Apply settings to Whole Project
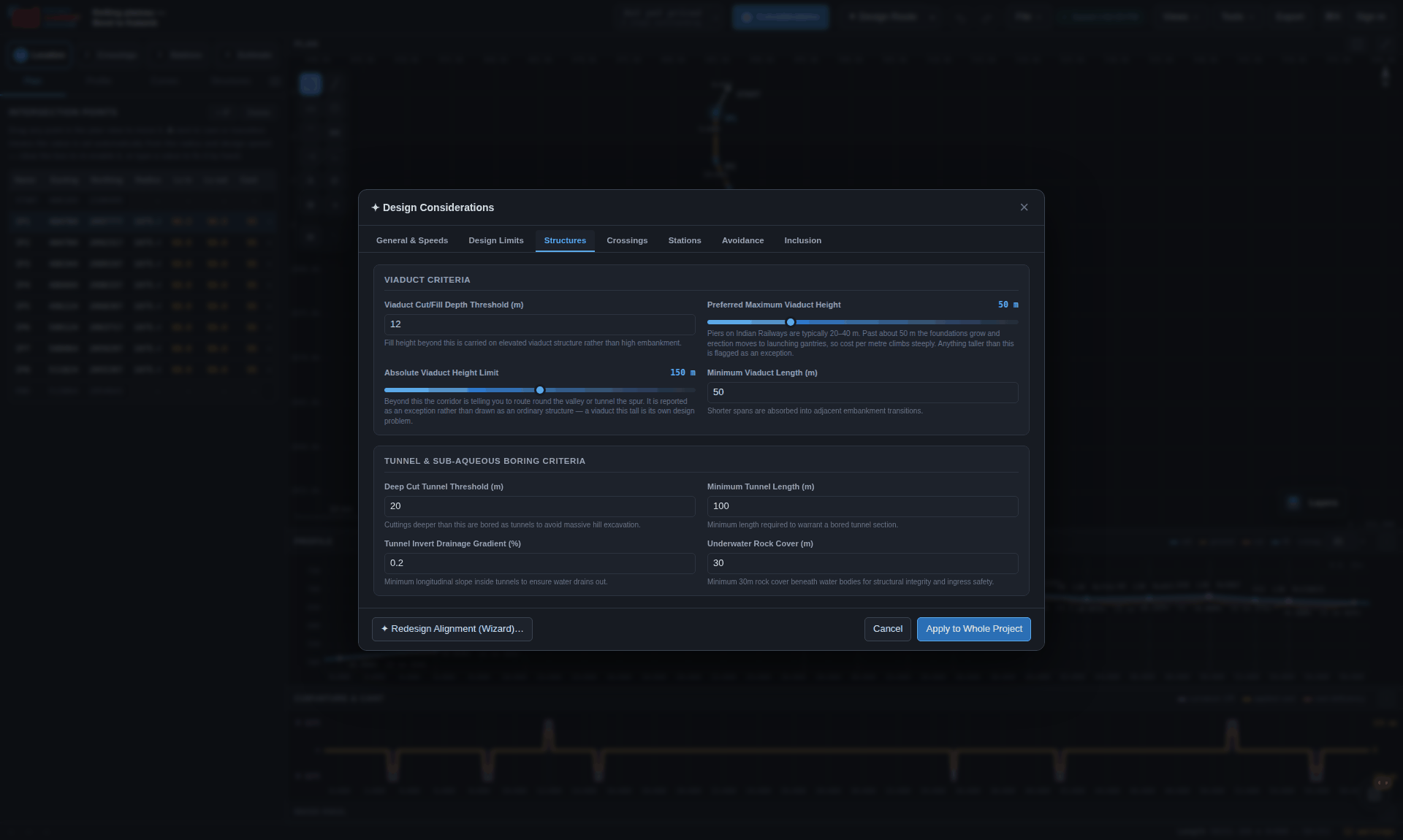The height and width of the screenshot is (840, 1403). pyautogui.click(x=973, y=629)
